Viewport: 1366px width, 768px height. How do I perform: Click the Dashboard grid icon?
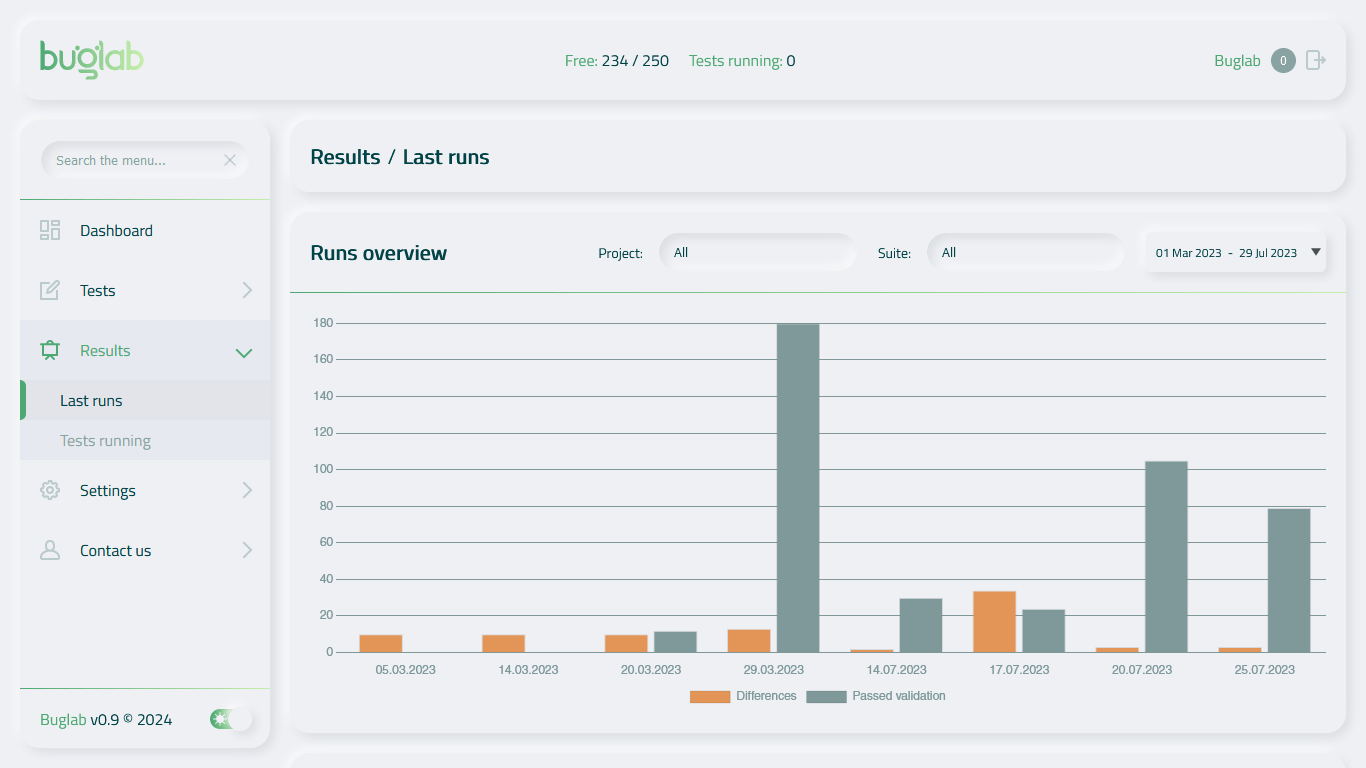pos(50,230)
